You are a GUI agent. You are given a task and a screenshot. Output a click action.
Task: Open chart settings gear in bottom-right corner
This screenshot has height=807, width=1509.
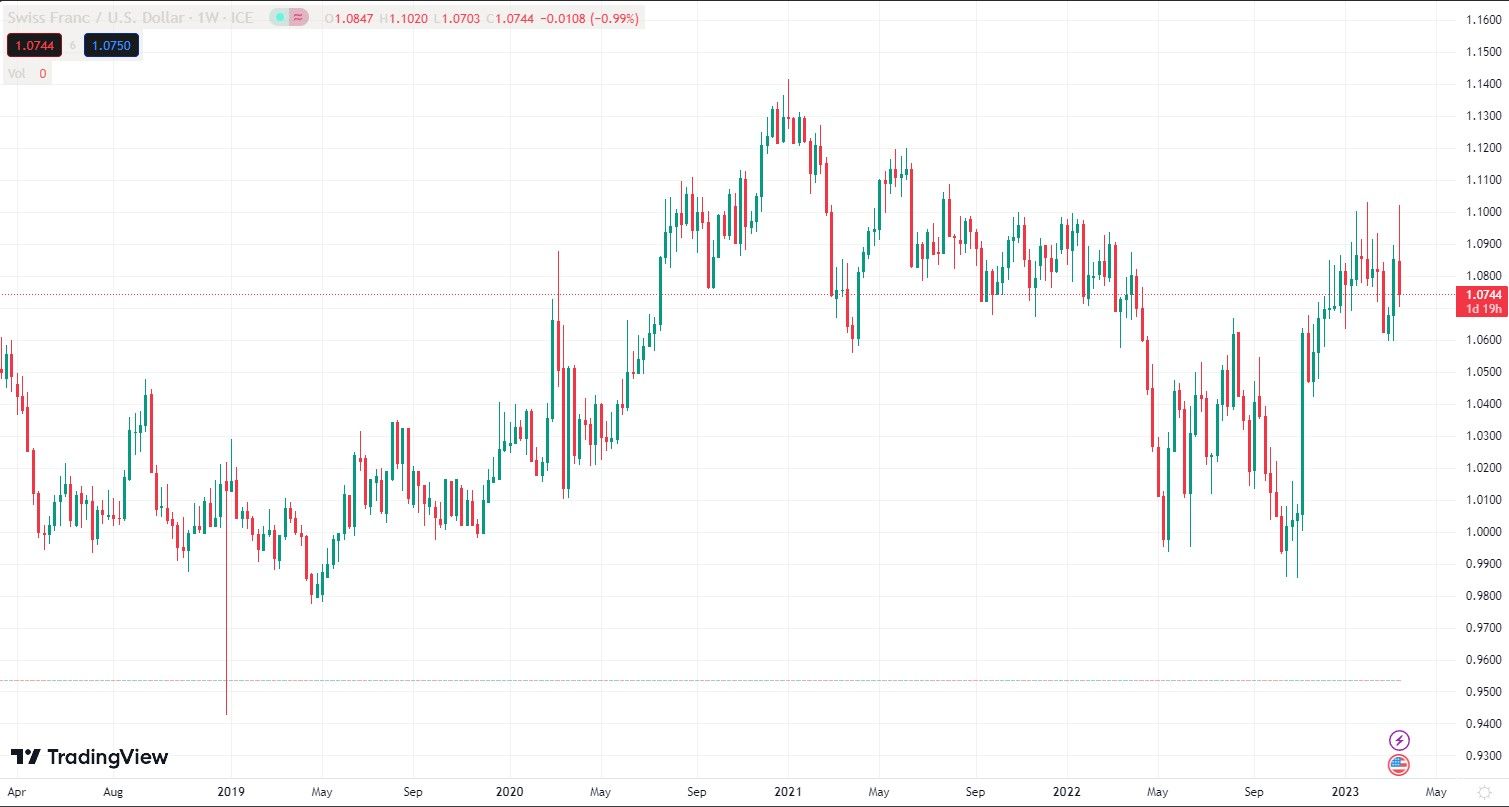(1485, 791)
